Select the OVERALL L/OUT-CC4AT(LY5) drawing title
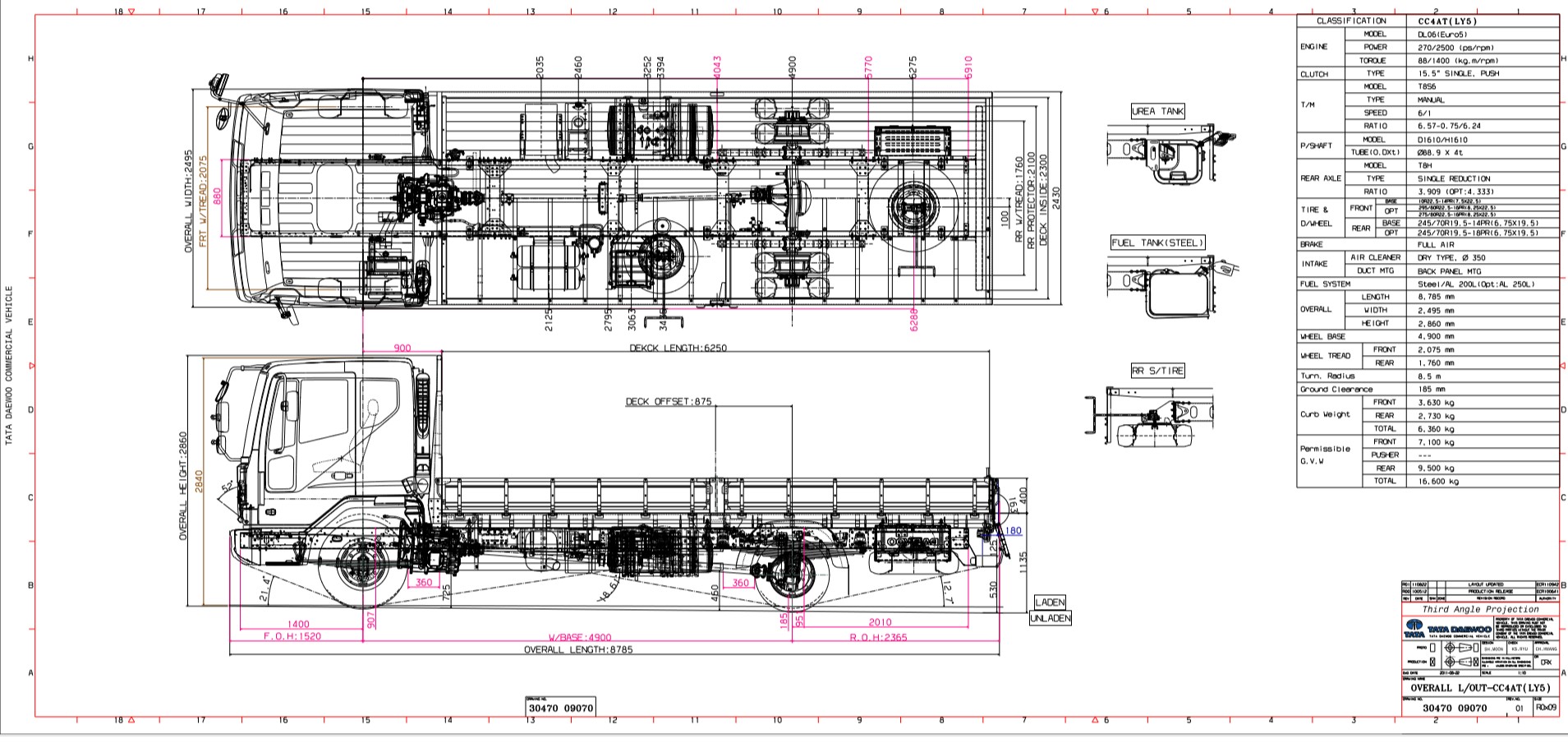Image resolution: width=1568 pixels, height=743 pixels. (1480, 688)
